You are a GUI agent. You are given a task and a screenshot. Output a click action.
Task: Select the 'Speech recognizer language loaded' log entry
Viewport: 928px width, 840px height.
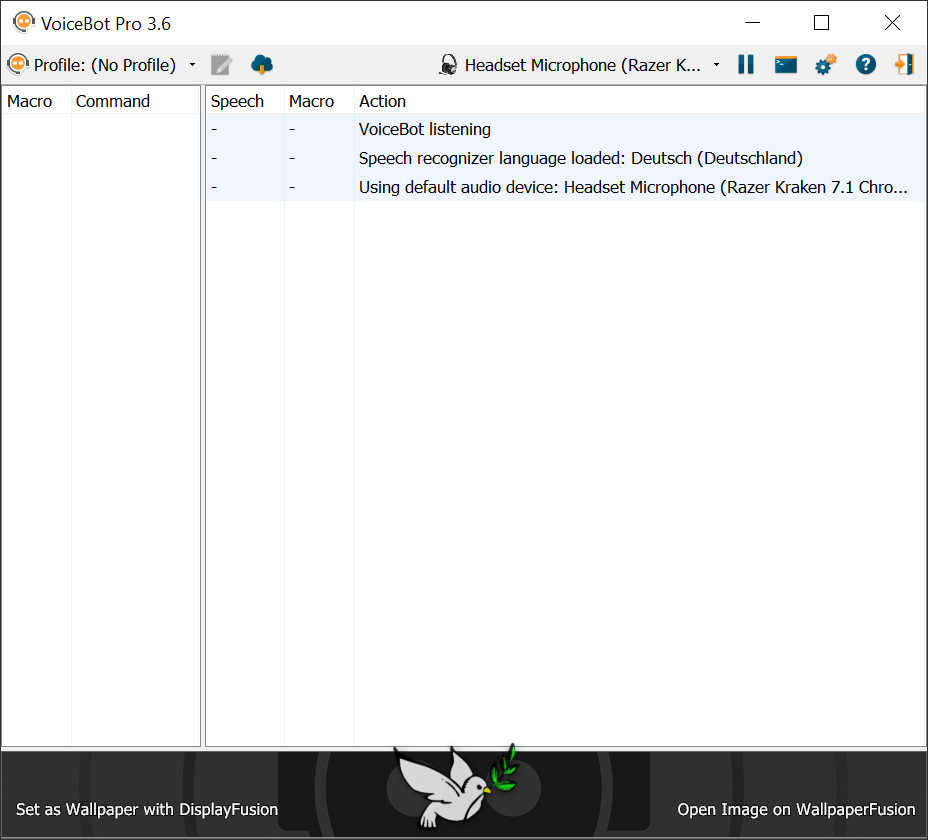pos(566,158)
